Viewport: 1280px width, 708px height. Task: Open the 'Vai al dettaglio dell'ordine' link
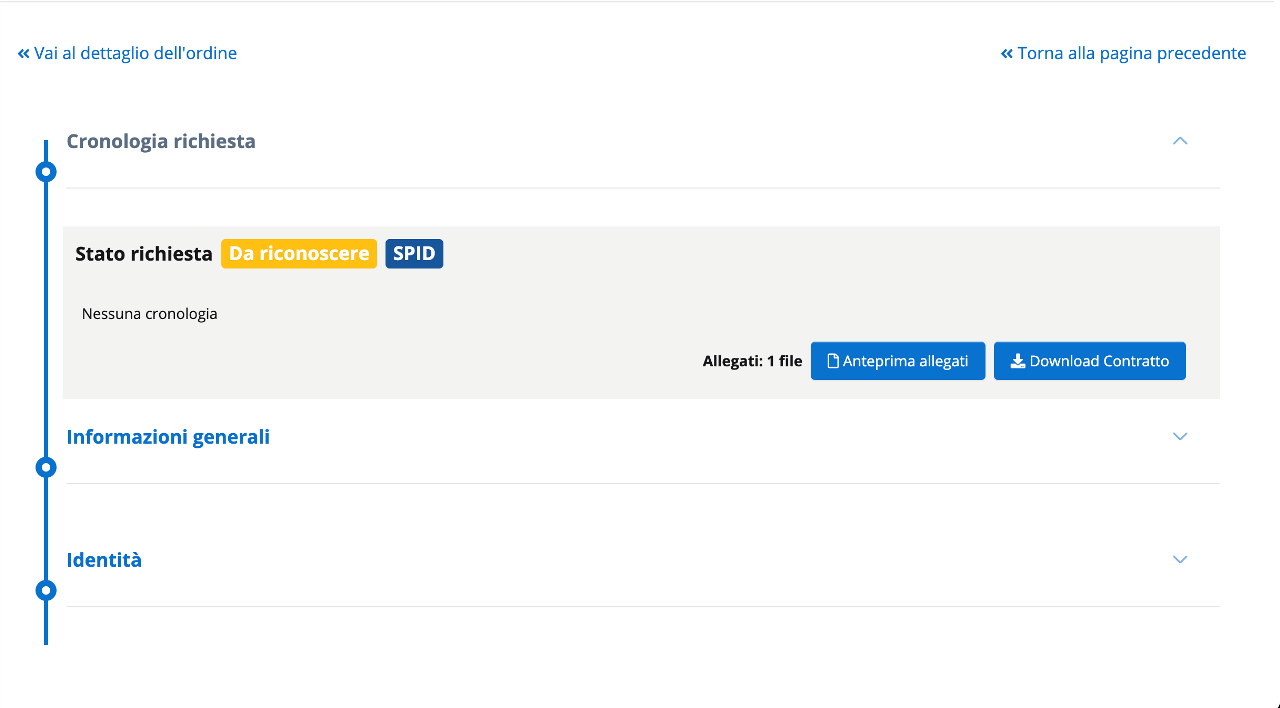point(135,53)
